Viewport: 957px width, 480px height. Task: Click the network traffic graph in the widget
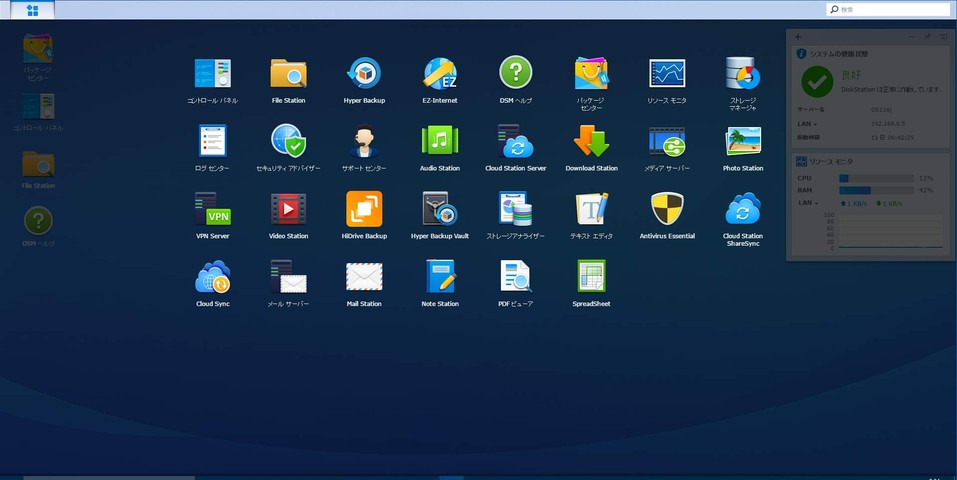890,231
